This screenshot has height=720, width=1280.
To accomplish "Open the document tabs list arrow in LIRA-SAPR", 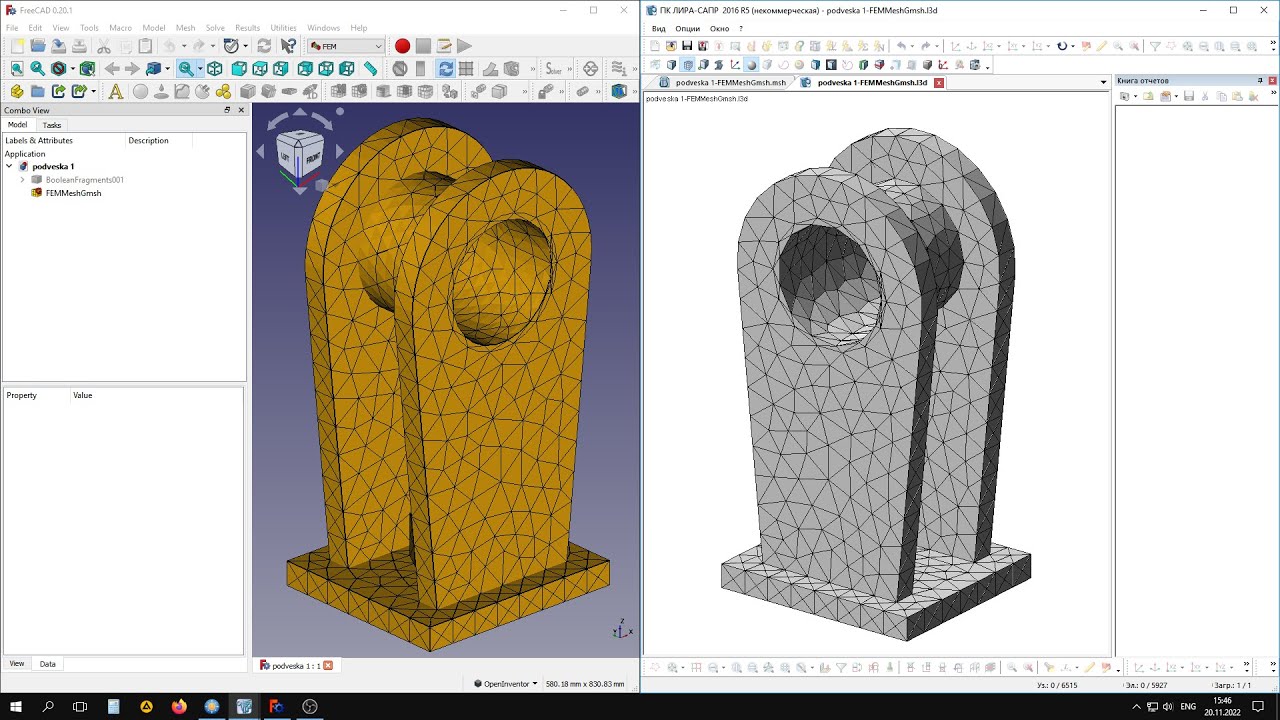I will click(x=1103, y=82).
